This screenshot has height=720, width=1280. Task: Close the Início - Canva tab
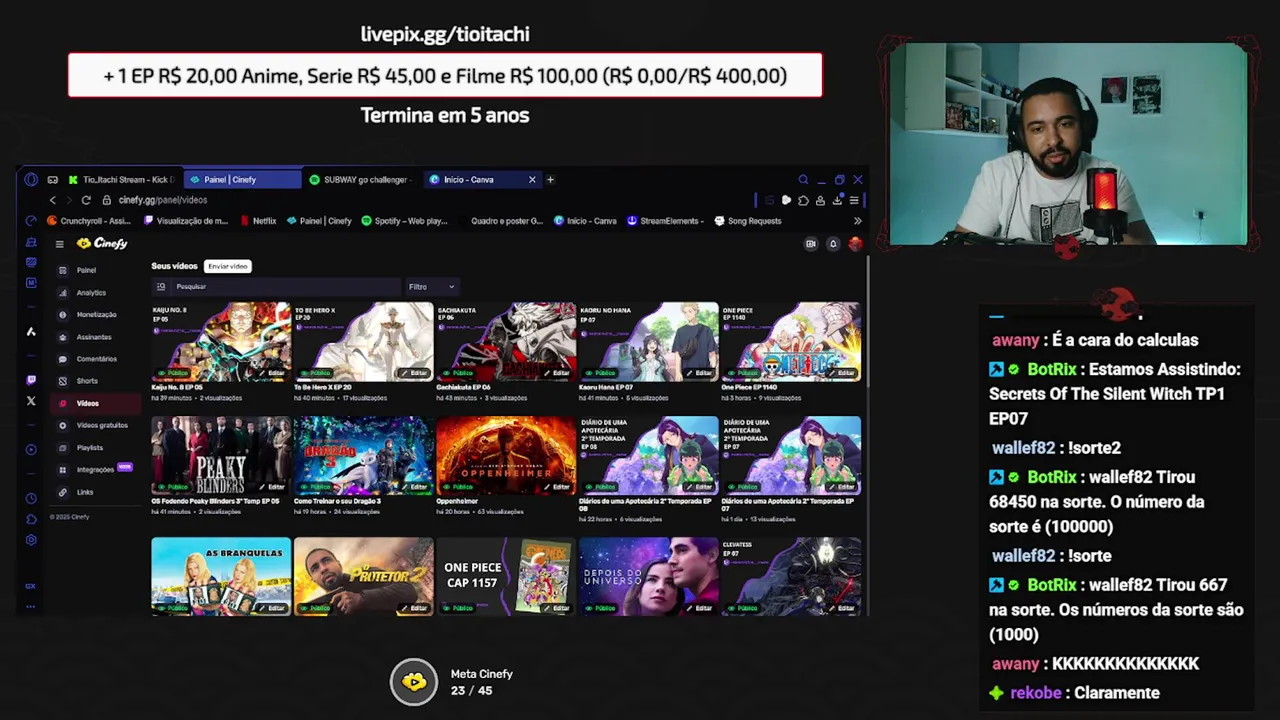tap(532, 180)
